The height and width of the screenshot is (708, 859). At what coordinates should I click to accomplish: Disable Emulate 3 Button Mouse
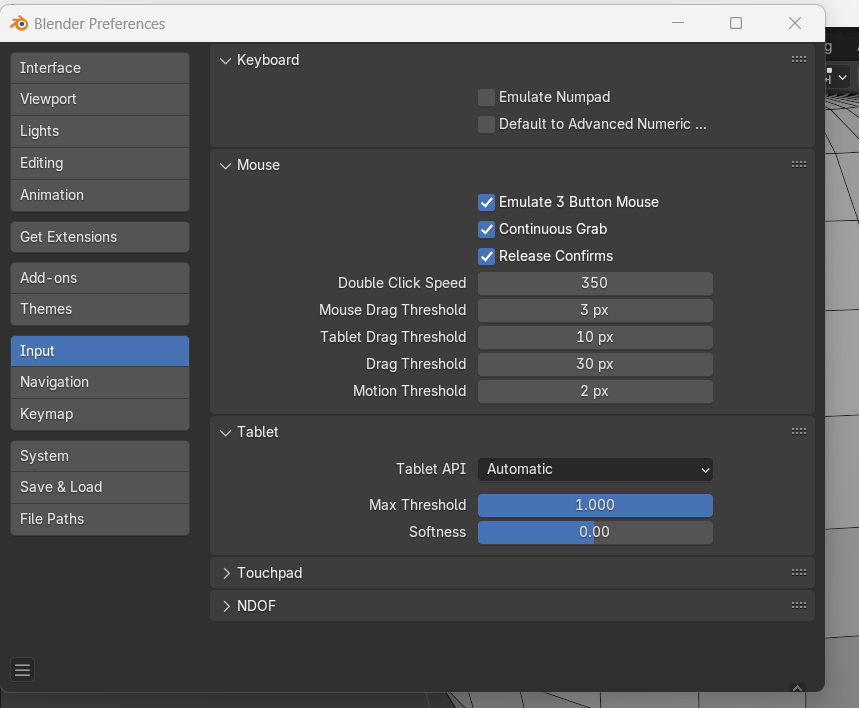(486, 202)
